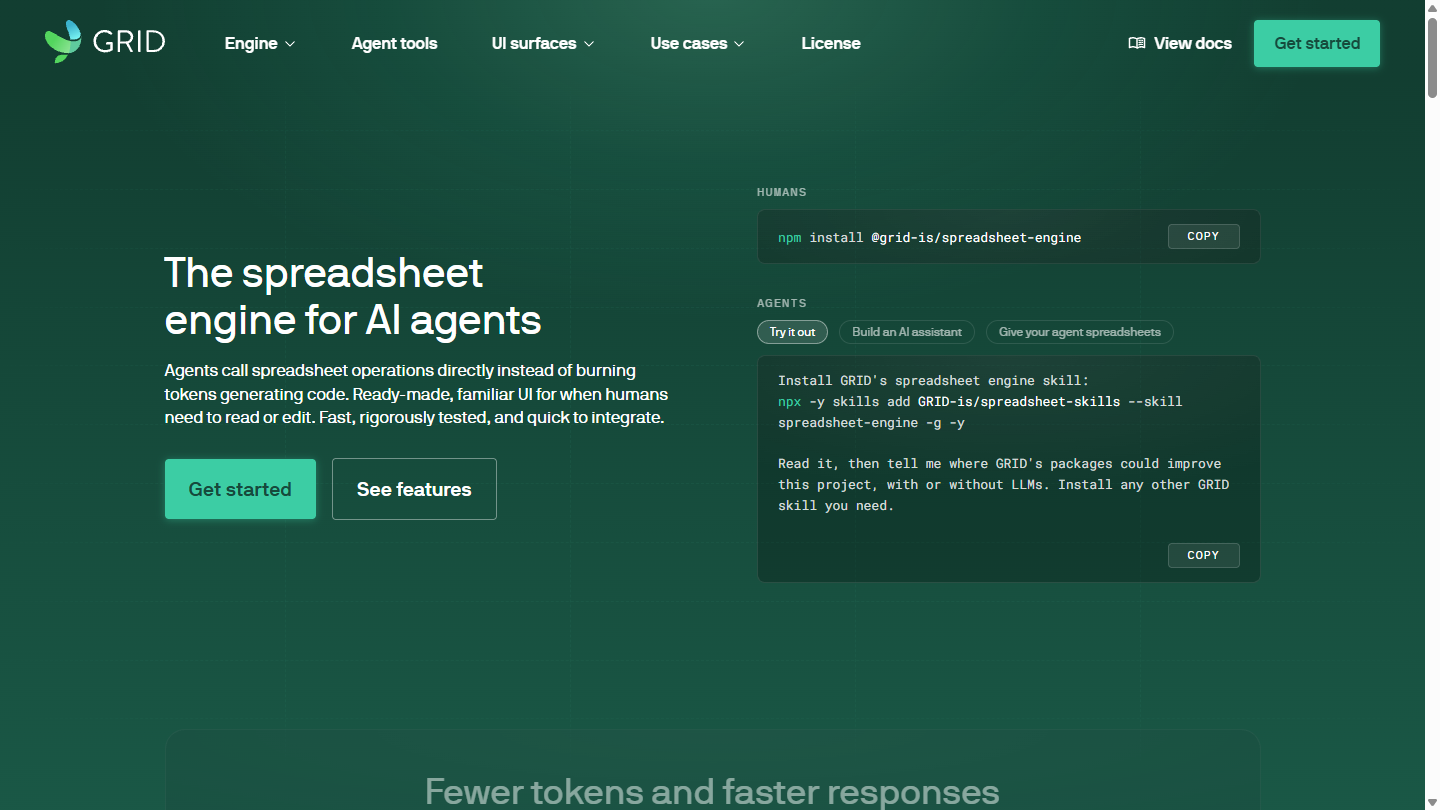1440x810 pixels.
Task: Expand the Use cases dropdown chevron
Action: [739, 44]
